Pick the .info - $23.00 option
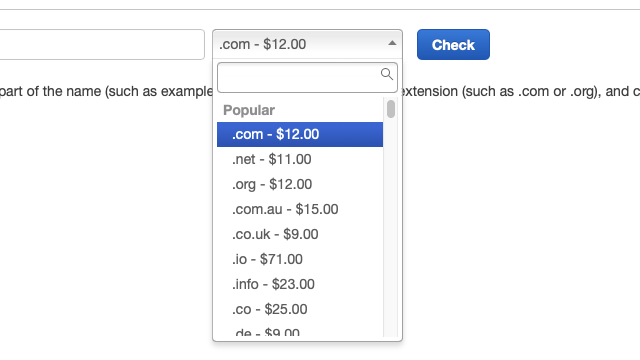640x360 pixels. (x=300, y=284)
